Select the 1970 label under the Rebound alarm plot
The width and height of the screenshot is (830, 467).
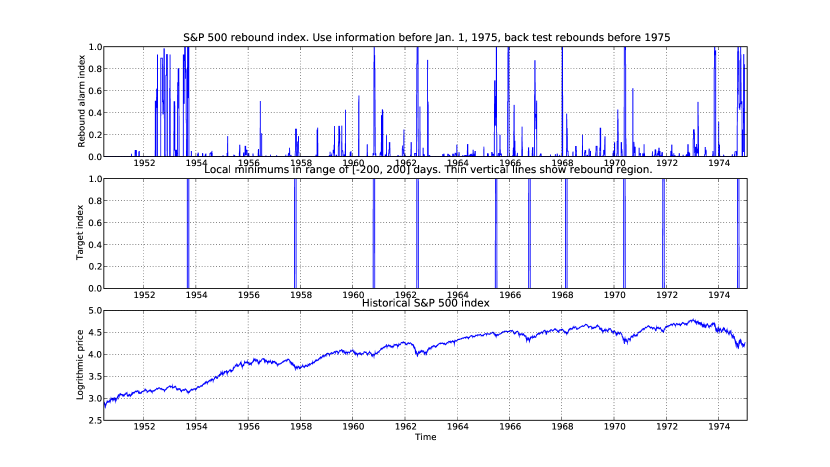[x=615, y=163]
